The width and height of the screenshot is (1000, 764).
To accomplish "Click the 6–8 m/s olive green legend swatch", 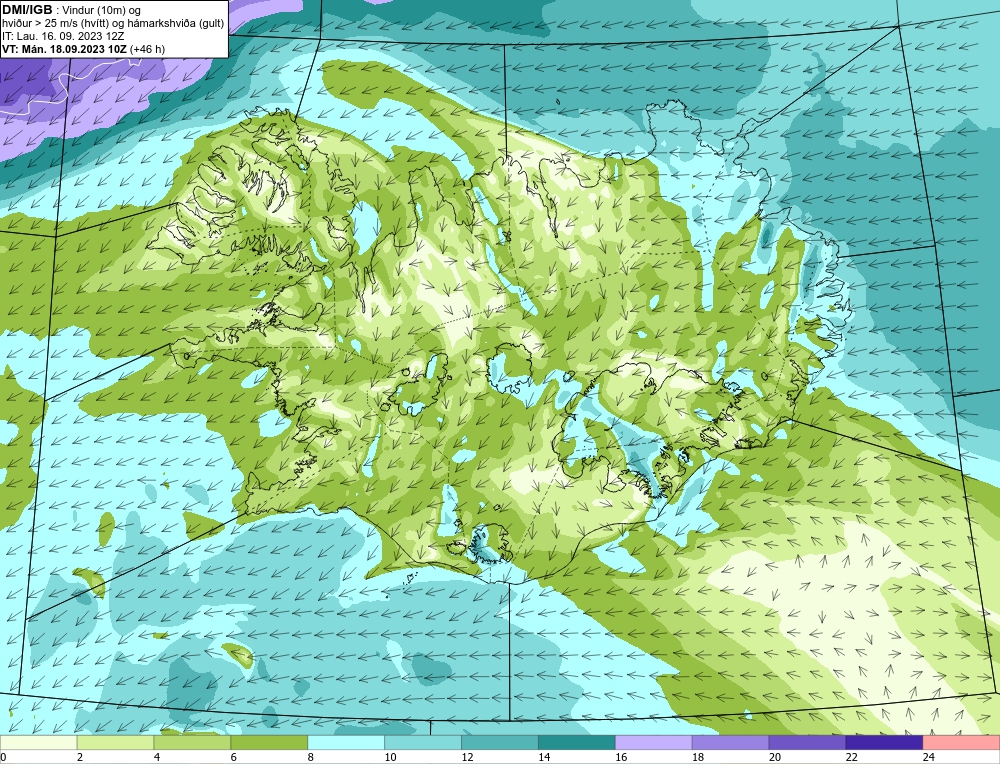I will coord(269,743).
